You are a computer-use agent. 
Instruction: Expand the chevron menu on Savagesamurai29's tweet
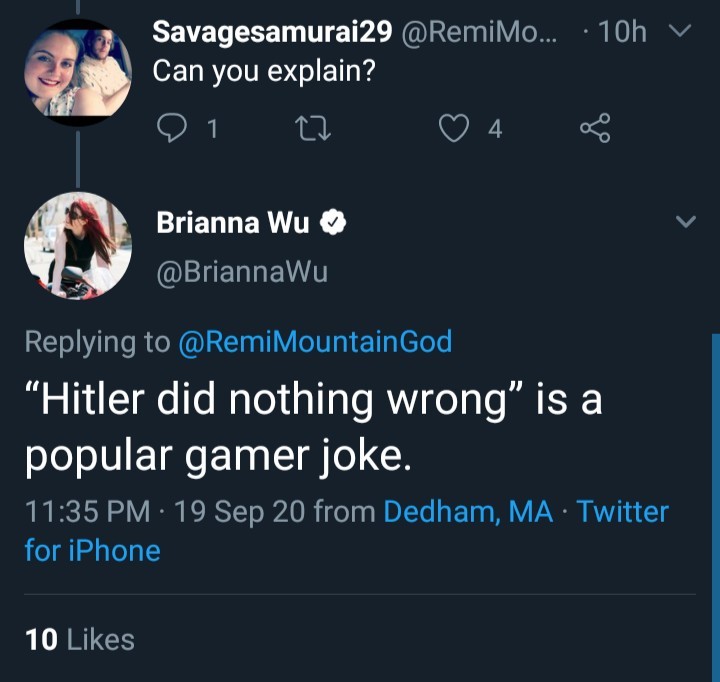click(680, 31)
